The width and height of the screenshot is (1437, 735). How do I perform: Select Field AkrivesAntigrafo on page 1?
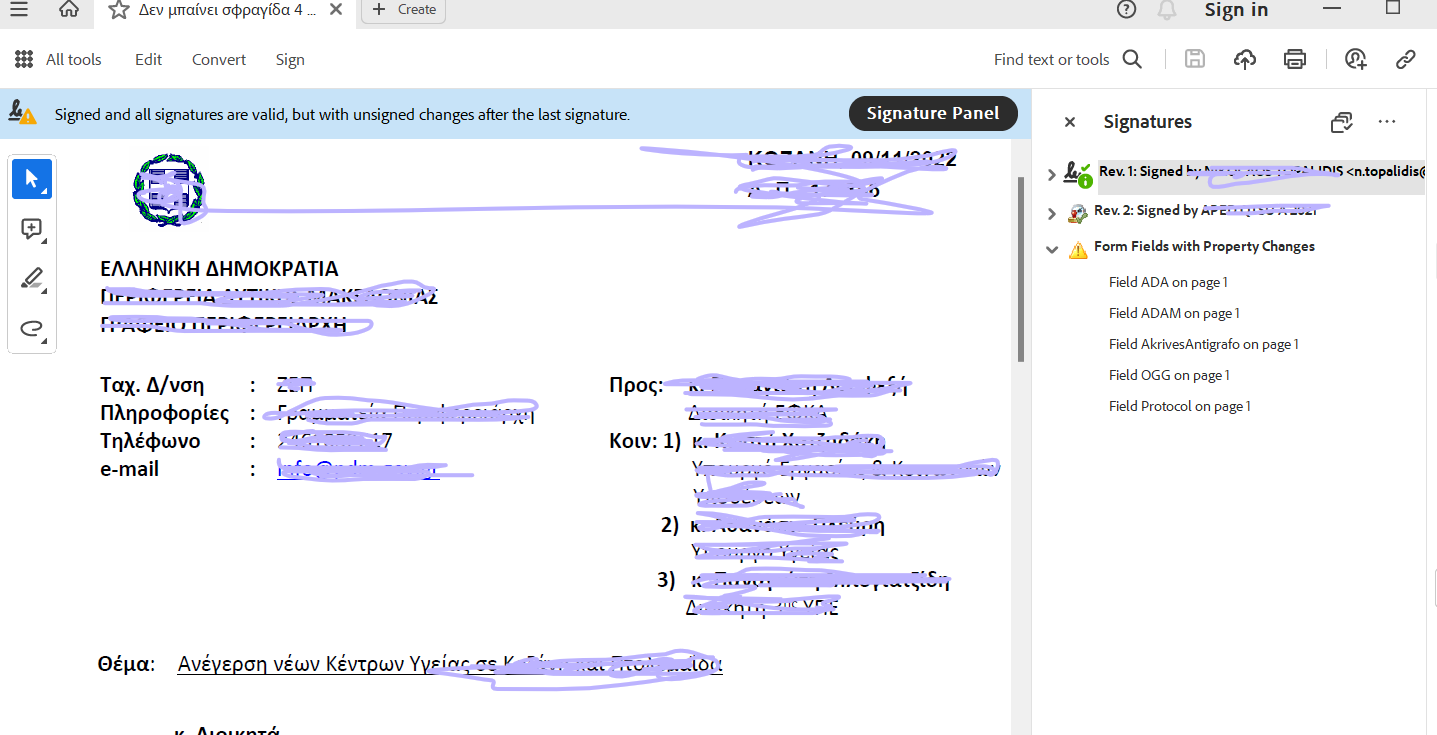(x=1203, y=344)
